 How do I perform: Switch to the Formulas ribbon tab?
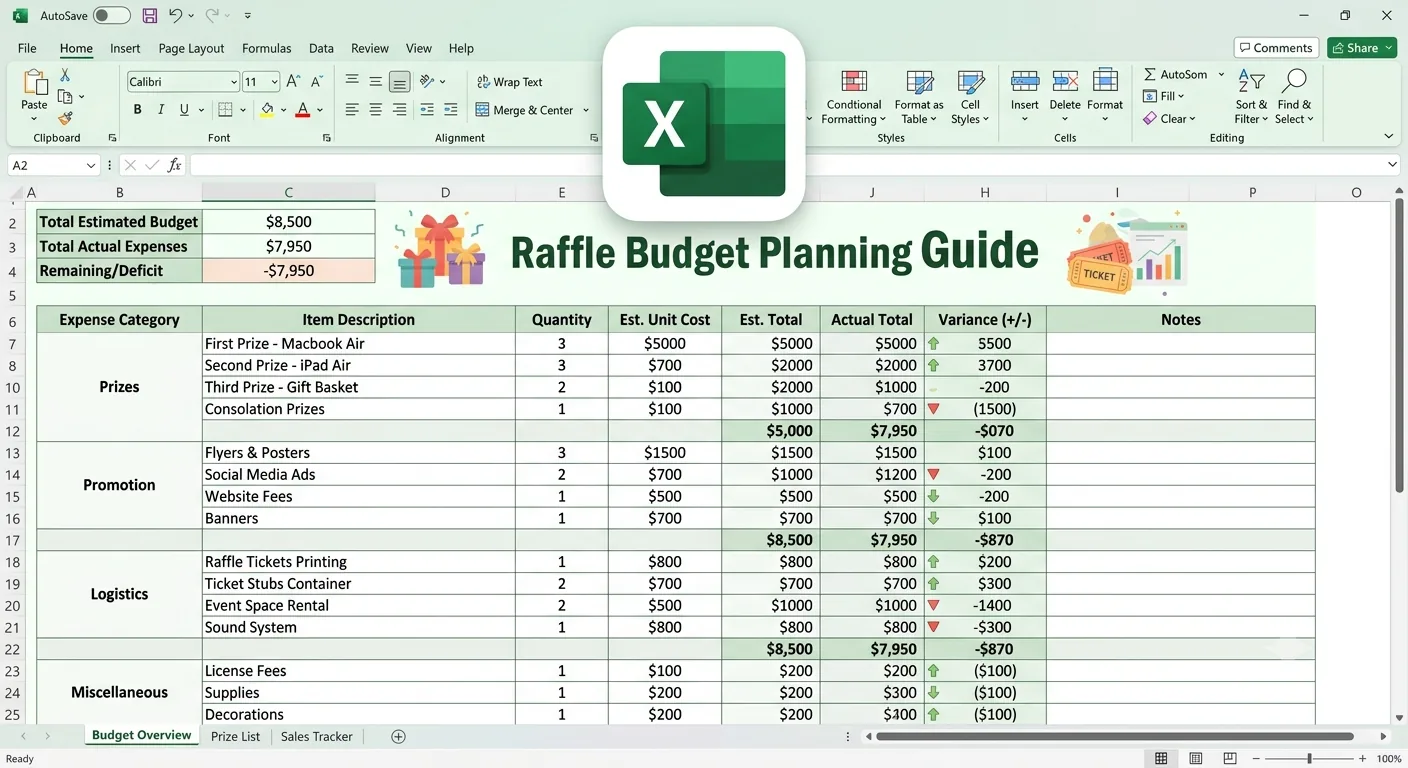tap(267, 48)
